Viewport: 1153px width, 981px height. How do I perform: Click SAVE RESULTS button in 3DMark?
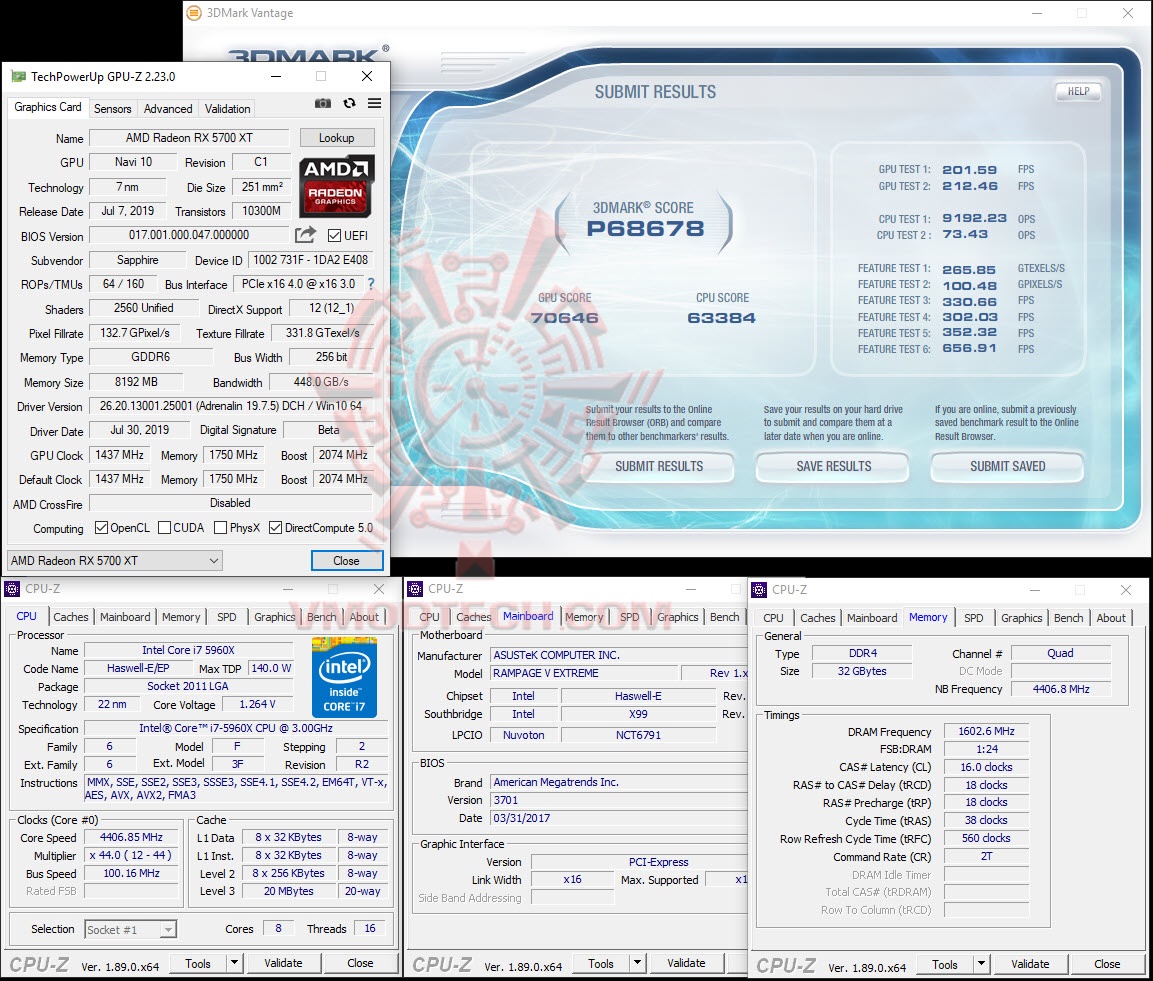pos(833,466)
